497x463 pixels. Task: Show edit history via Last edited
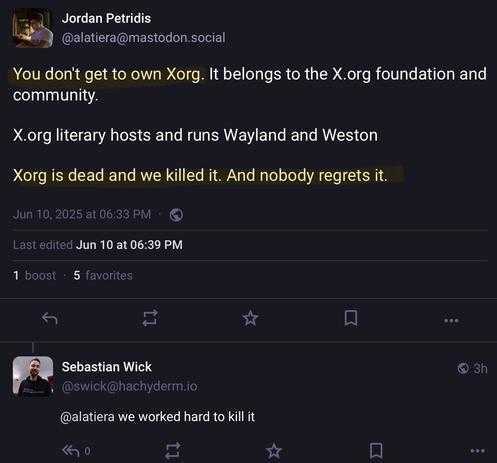click(98, 245)
